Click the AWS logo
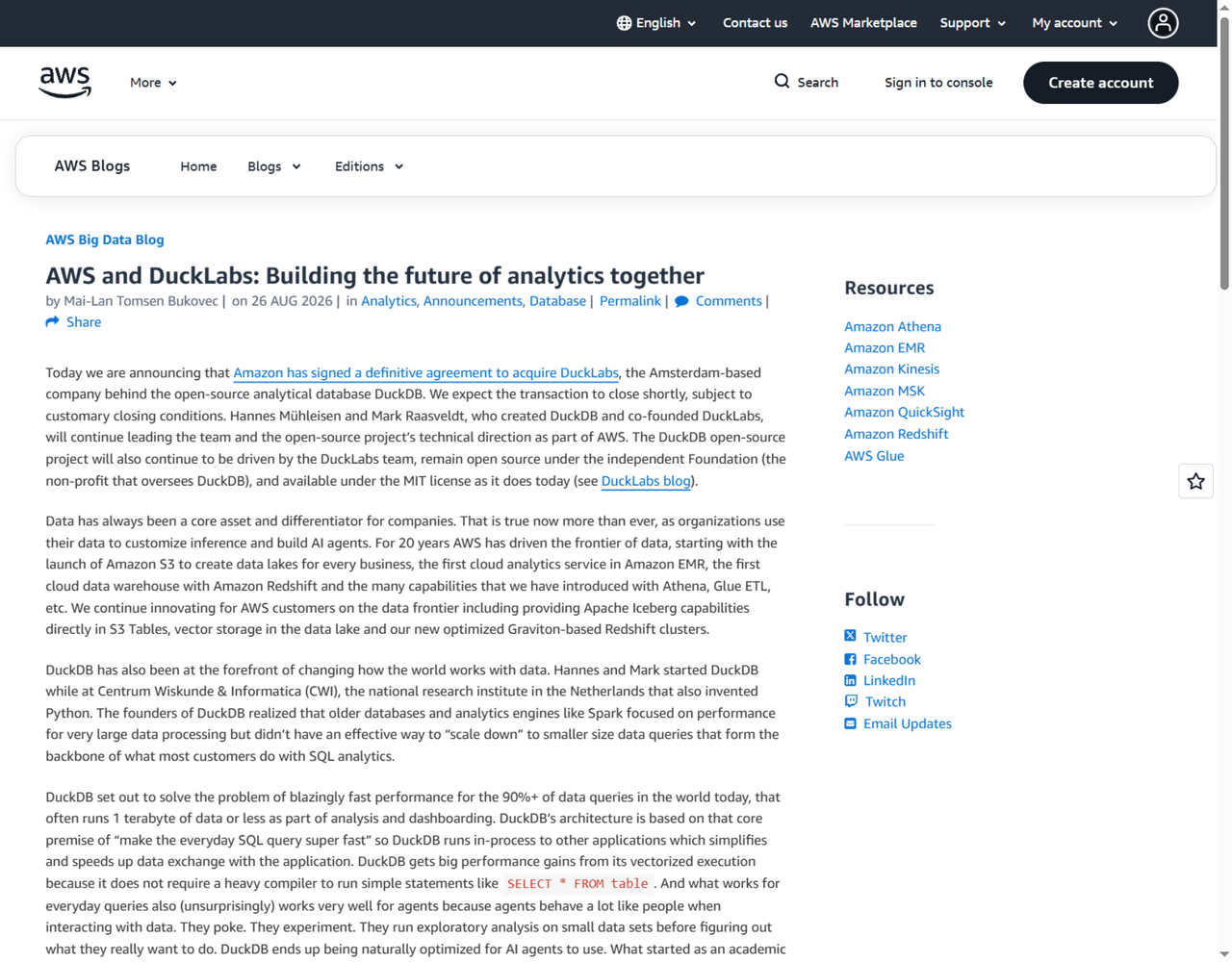The image size is (1232, 962). pos(64,83)
